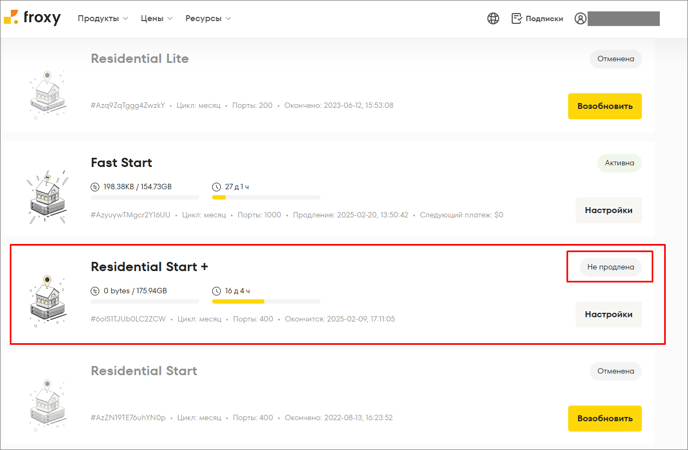Click the Fast Start traffic usage bar

[x=145, y=197]
